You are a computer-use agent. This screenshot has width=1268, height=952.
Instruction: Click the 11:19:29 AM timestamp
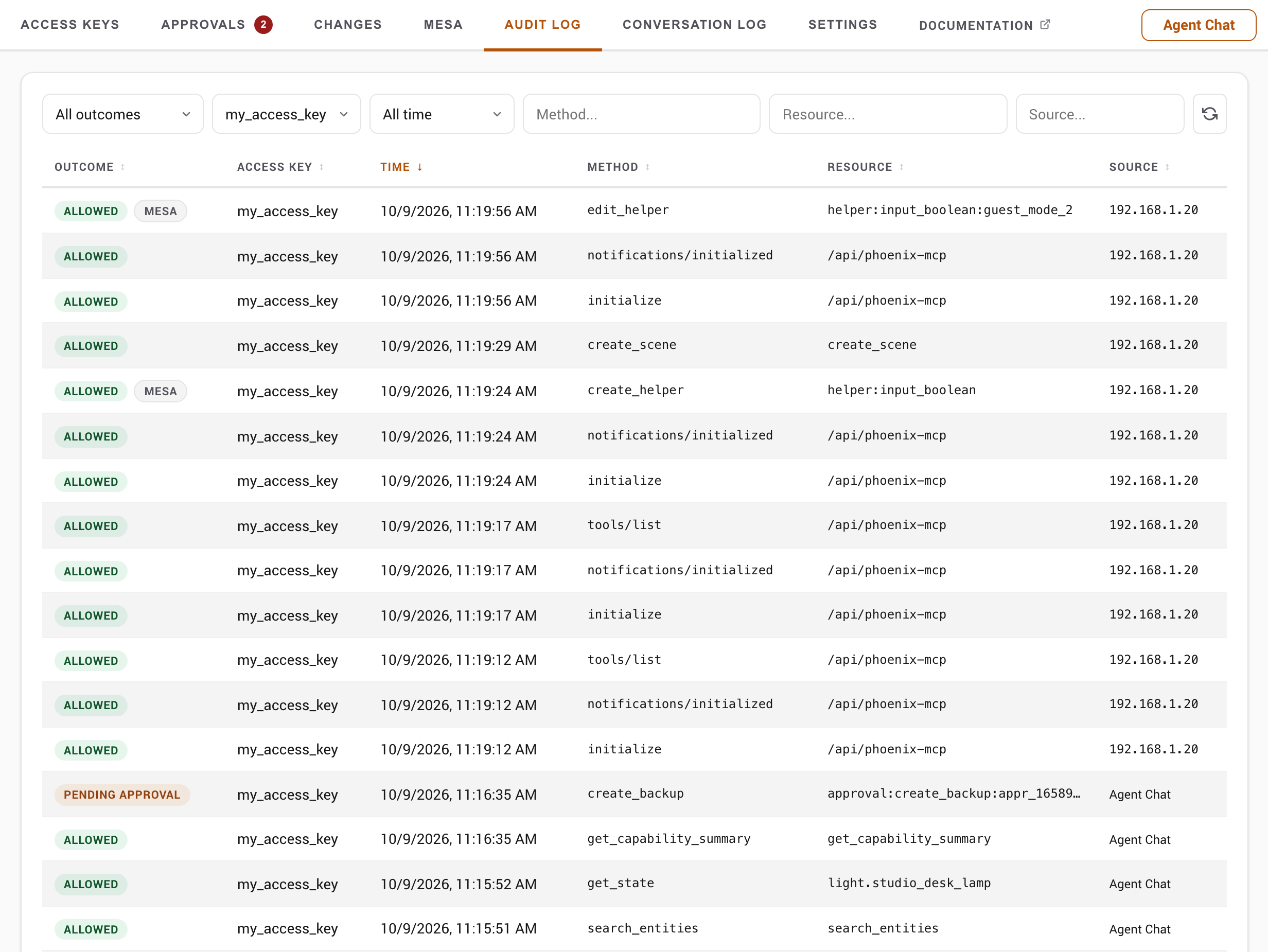click(x=459, y=346)
